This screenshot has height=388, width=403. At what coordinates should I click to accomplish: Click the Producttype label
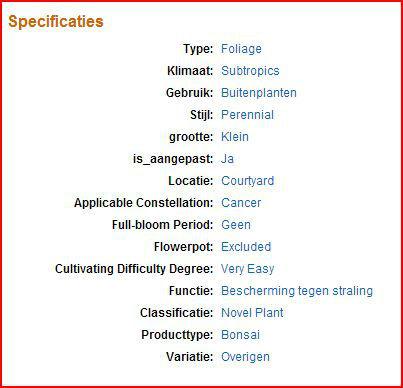click(177, 335)
